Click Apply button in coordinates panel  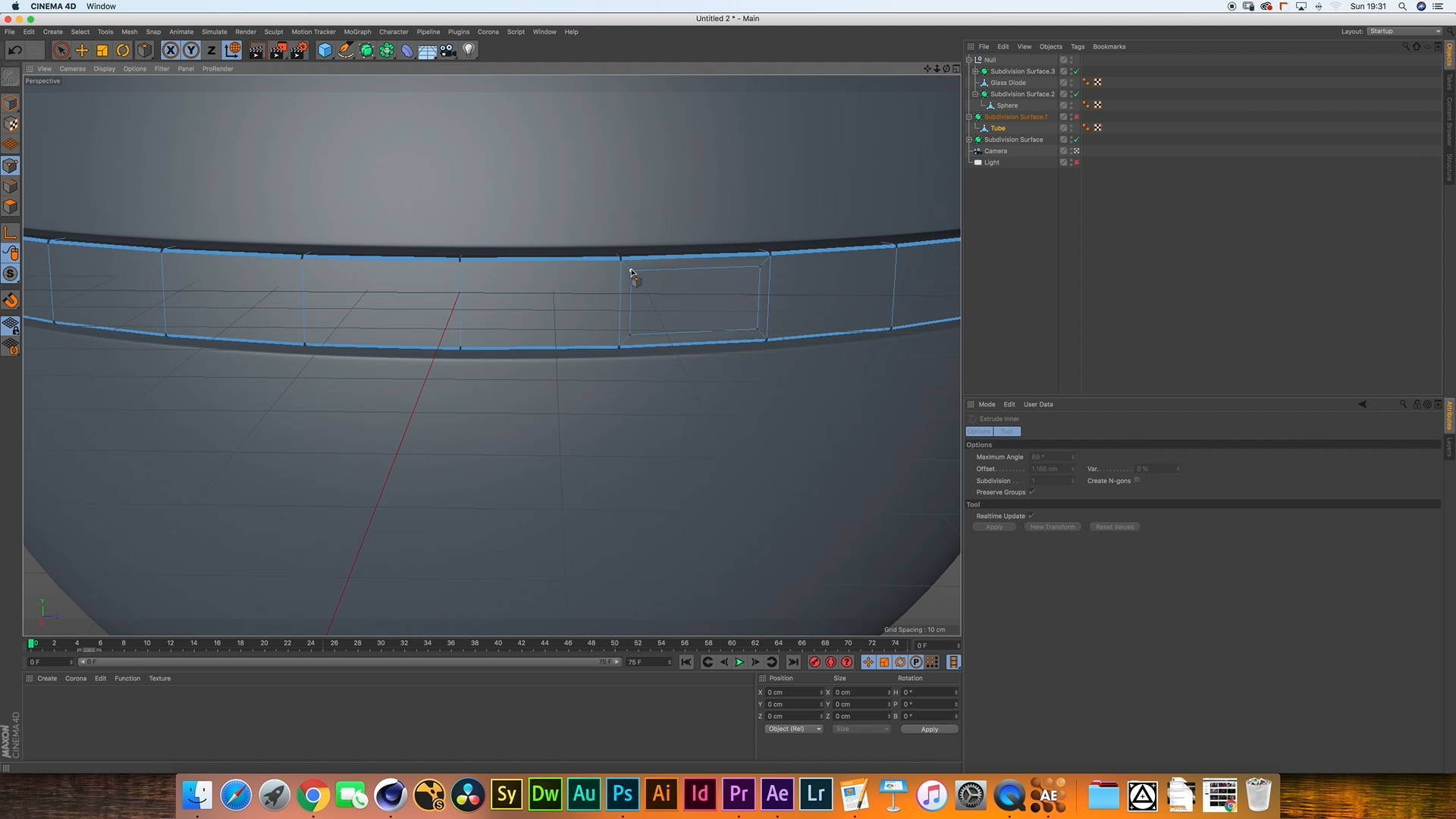coord(929,729)
